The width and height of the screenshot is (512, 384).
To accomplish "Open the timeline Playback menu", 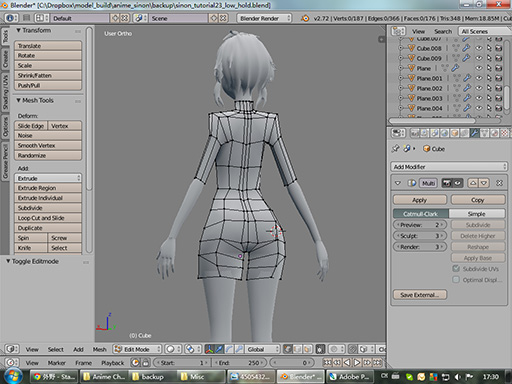I will click(113, 363).
